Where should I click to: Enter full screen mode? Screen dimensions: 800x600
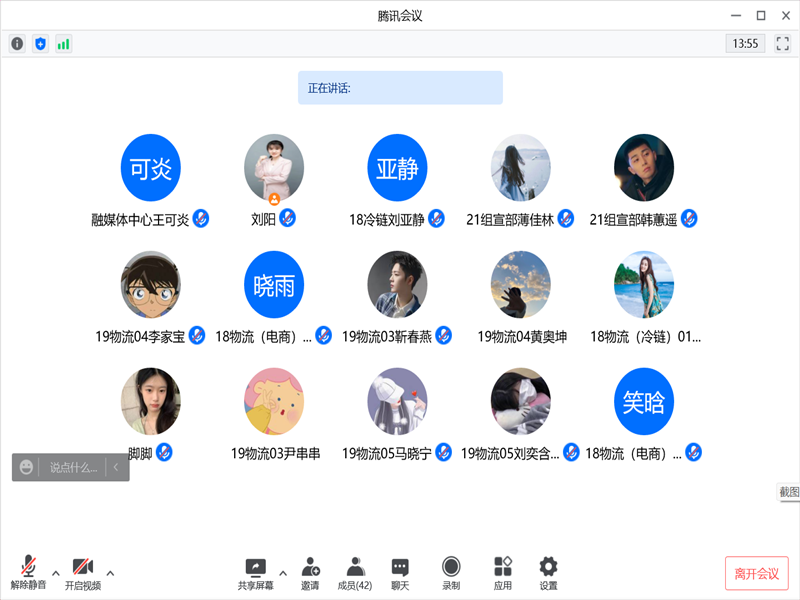point(783,44)
